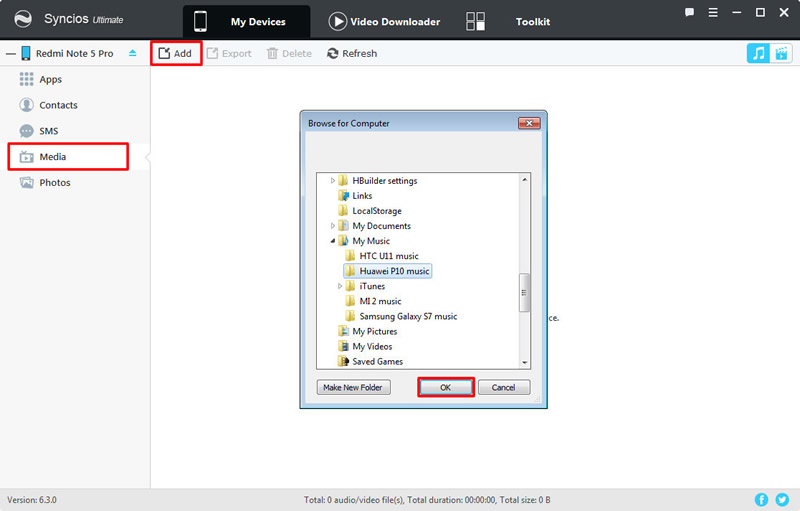Close the Browse for Computer dialog

pos(529,123)
